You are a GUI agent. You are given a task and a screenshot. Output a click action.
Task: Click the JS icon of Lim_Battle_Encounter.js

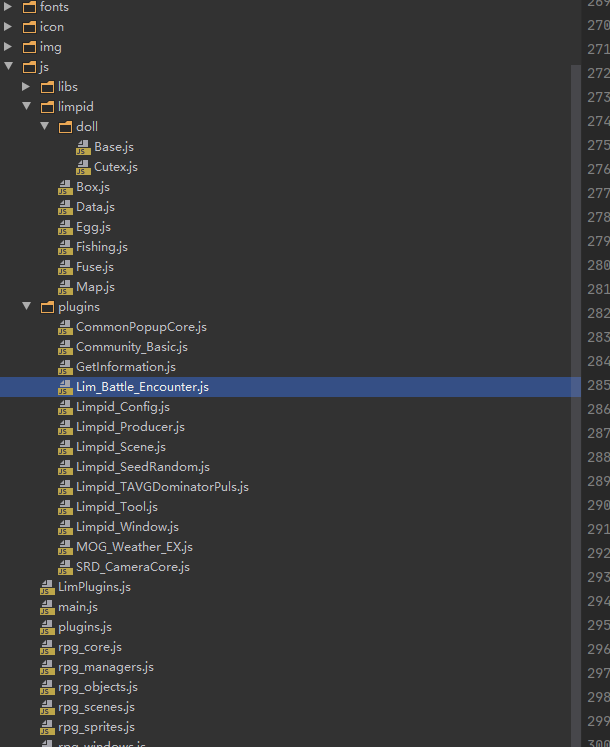click(x=65, y=387)
